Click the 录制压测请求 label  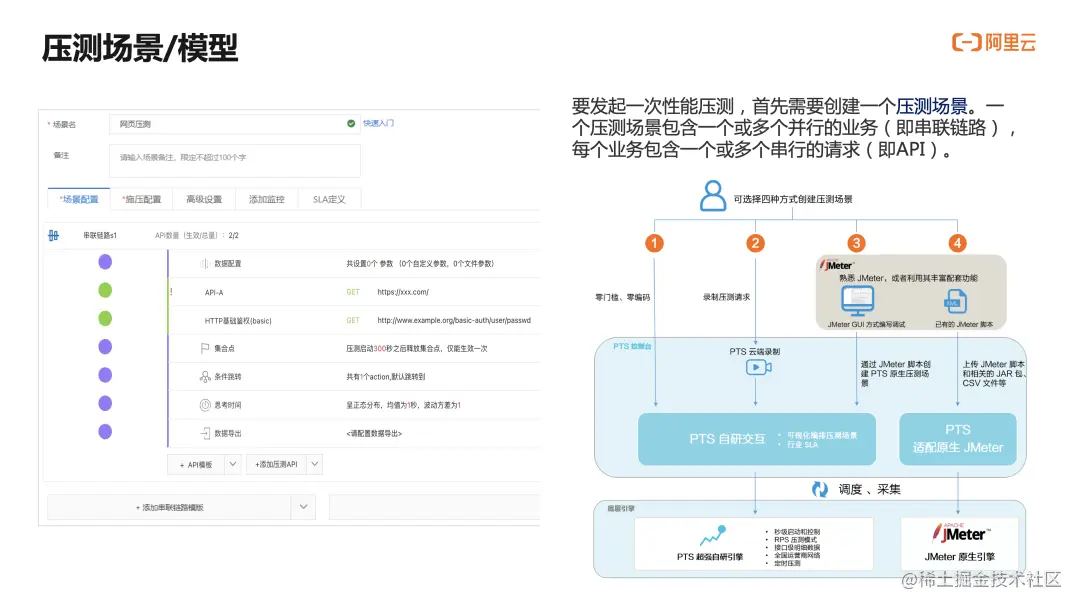pyautogui.click(x=726, y=297)
